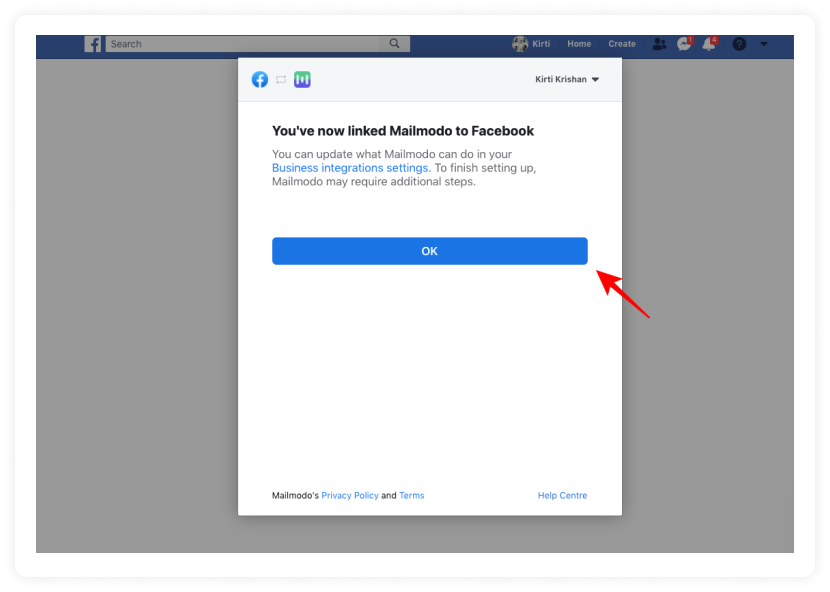Open the Help Centre link
The image size is (830, 592).
562,496
